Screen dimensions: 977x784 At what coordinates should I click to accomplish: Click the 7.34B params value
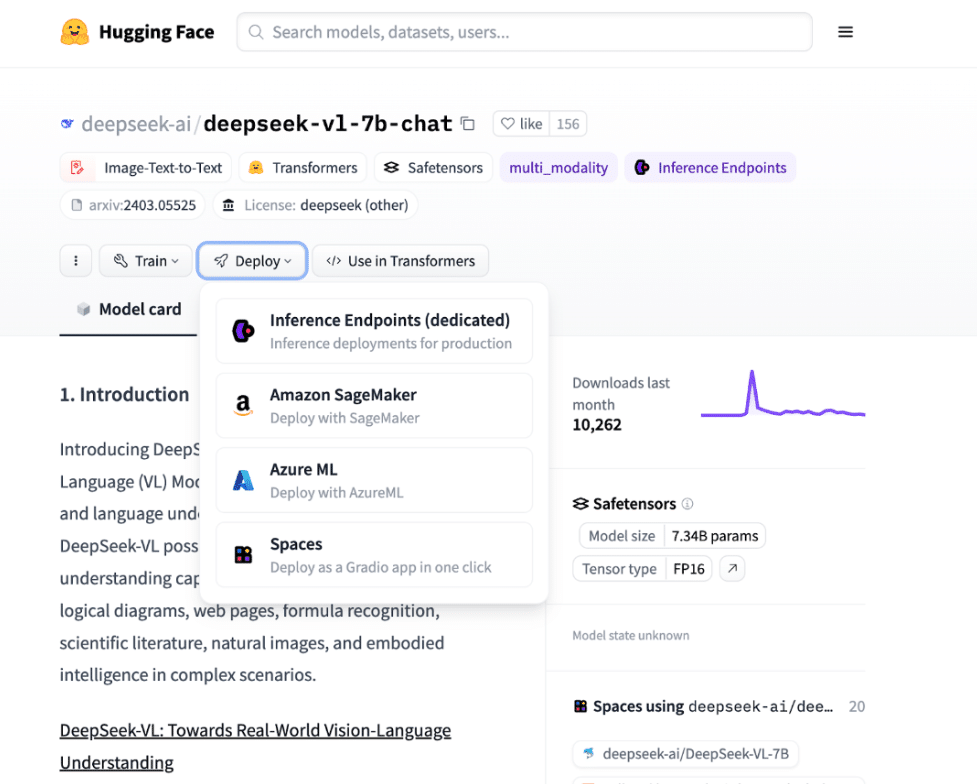pos(715,536)
